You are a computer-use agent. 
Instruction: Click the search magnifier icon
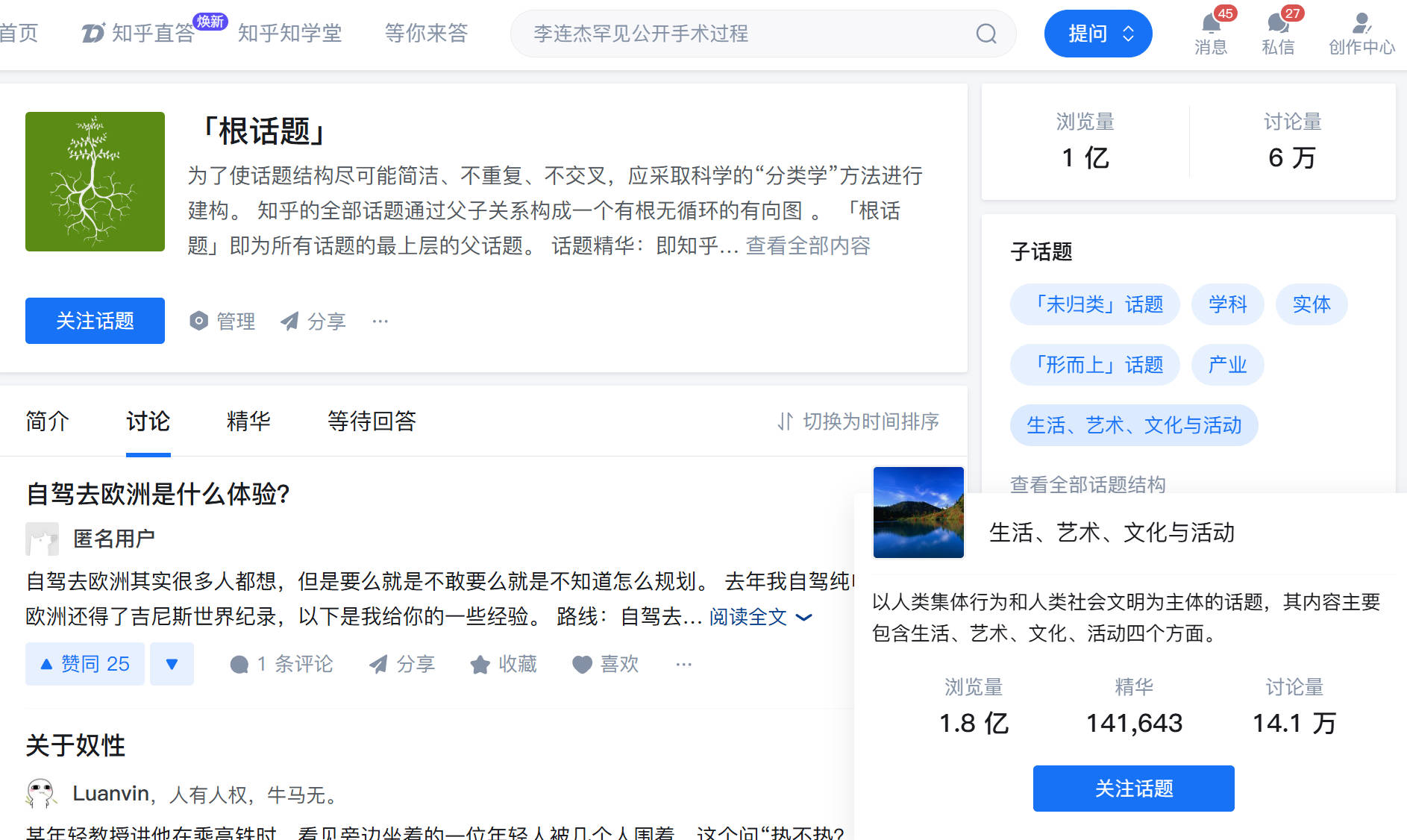tap(986, 33)
